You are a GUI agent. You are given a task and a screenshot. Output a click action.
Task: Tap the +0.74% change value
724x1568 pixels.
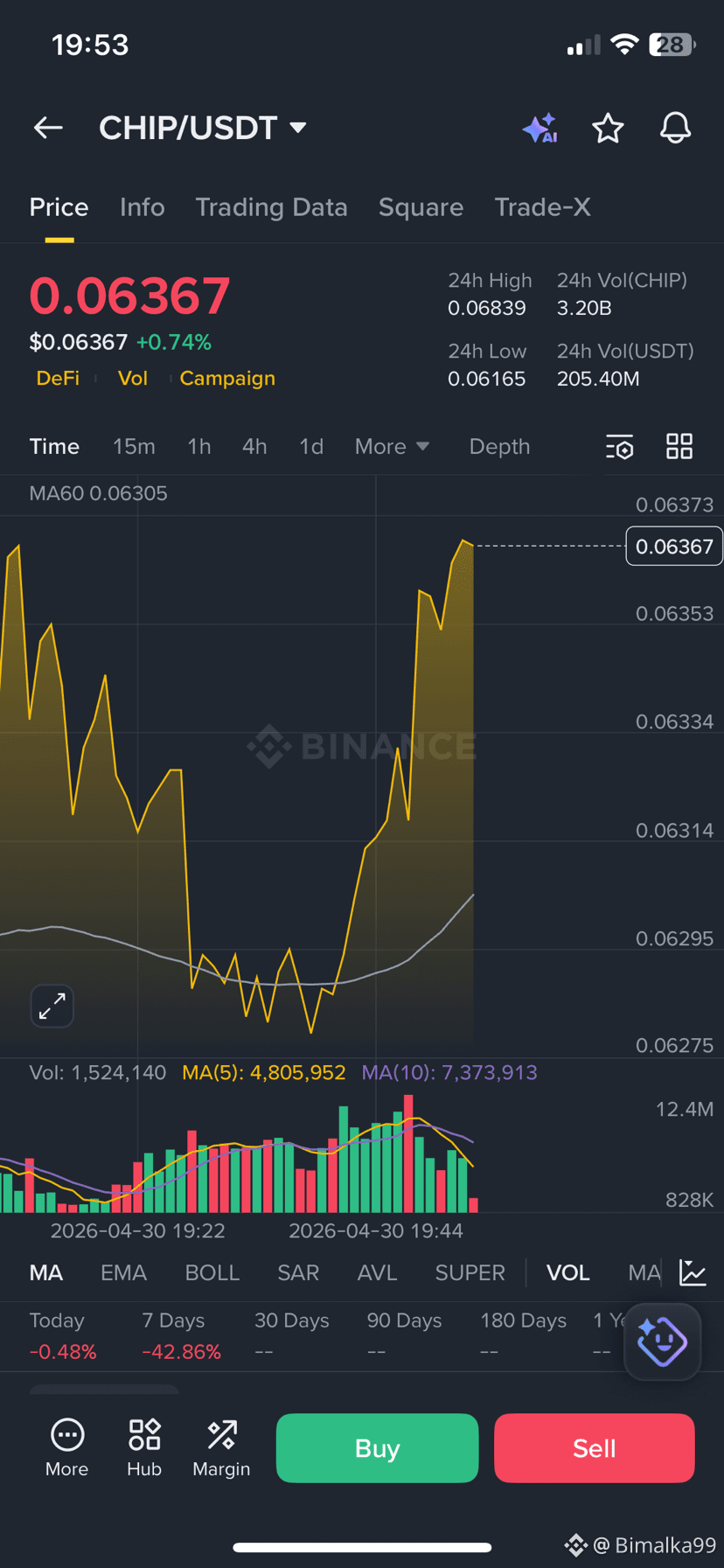pyautogui.click(x=174, y=342)
